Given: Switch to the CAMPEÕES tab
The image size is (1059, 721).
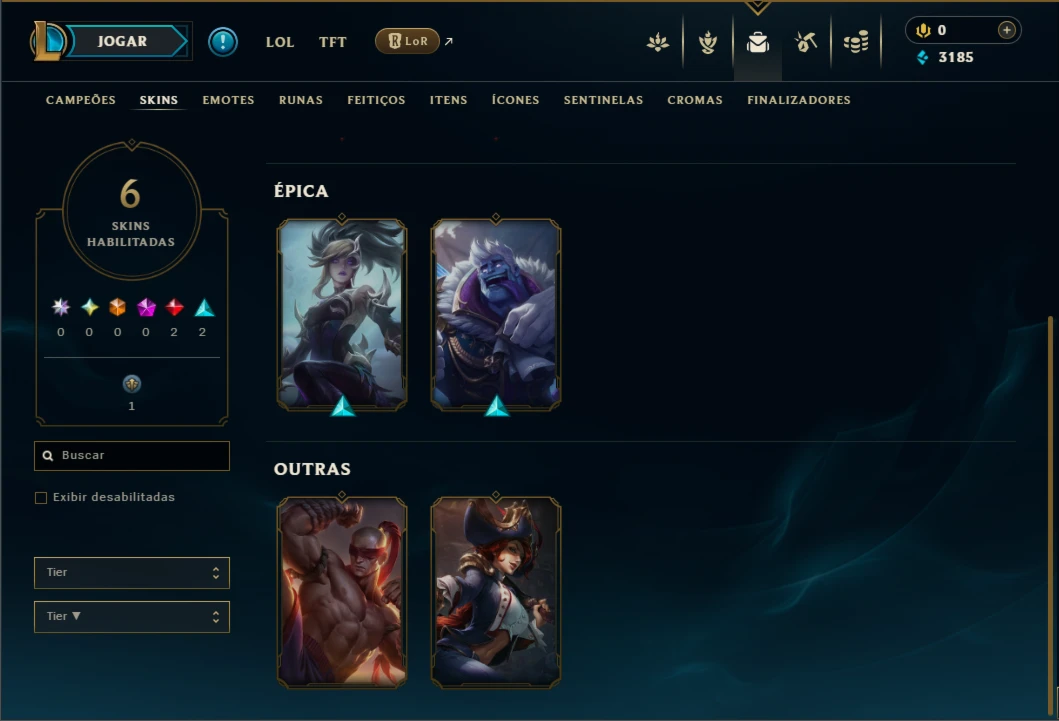Looking at the screenshot, I should click(x=81, y=100).
